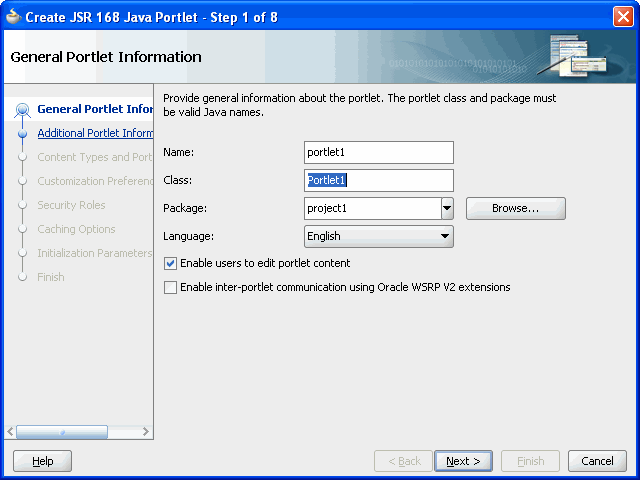This screenshot has width=640, height=480.
Task: Open the Language dropdown
Action: 379,236
